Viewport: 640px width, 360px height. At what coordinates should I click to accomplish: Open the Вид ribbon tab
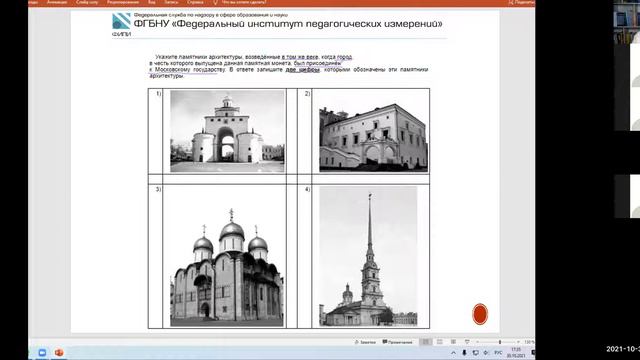coord(151,2)
